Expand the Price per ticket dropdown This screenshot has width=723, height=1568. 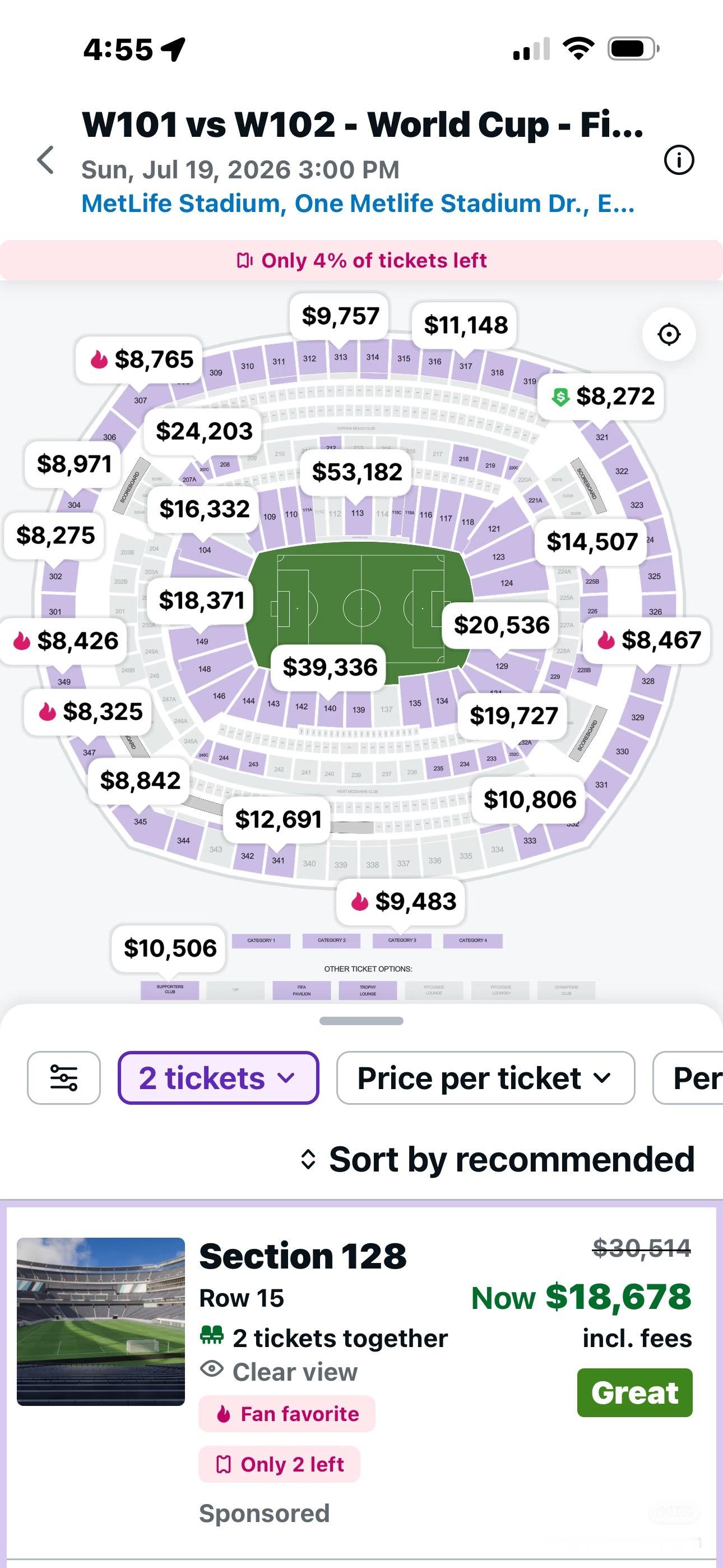tap(486, 1077)
